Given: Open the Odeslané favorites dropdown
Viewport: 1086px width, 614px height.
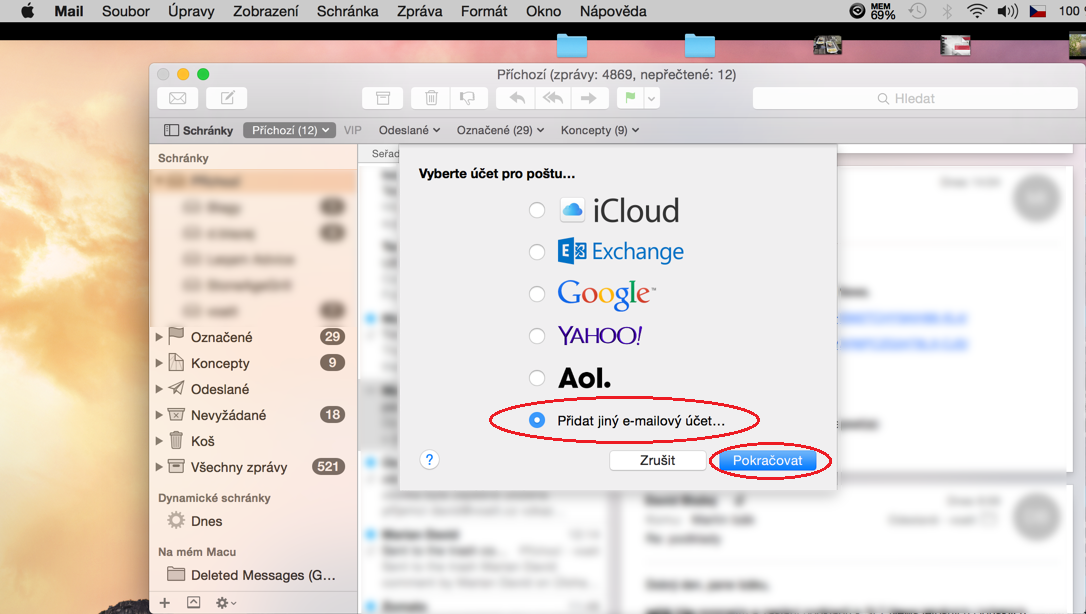Looking at the screenshot, I should (x=409, y=130).
